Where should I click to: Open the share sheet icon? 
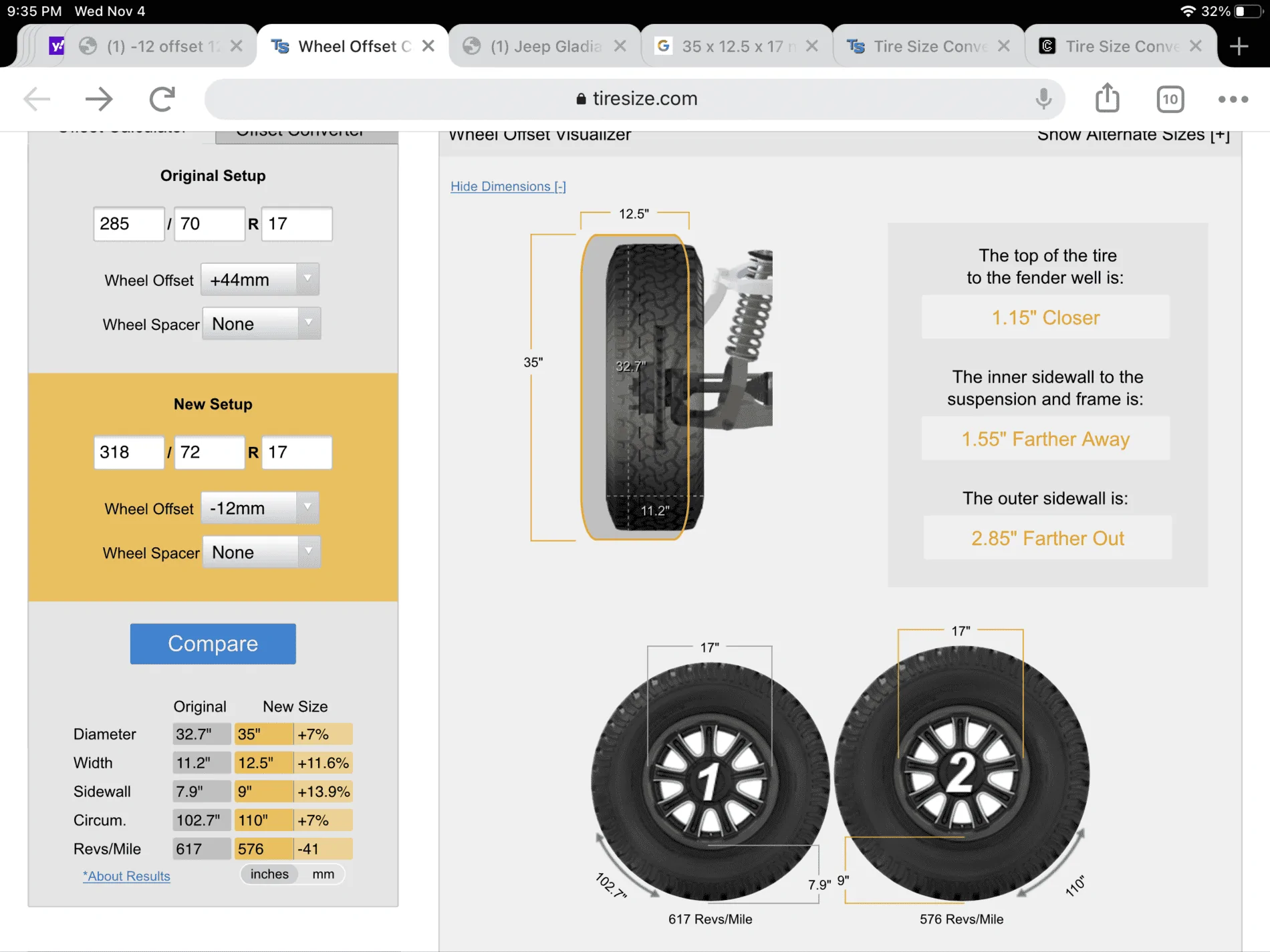1108,98
